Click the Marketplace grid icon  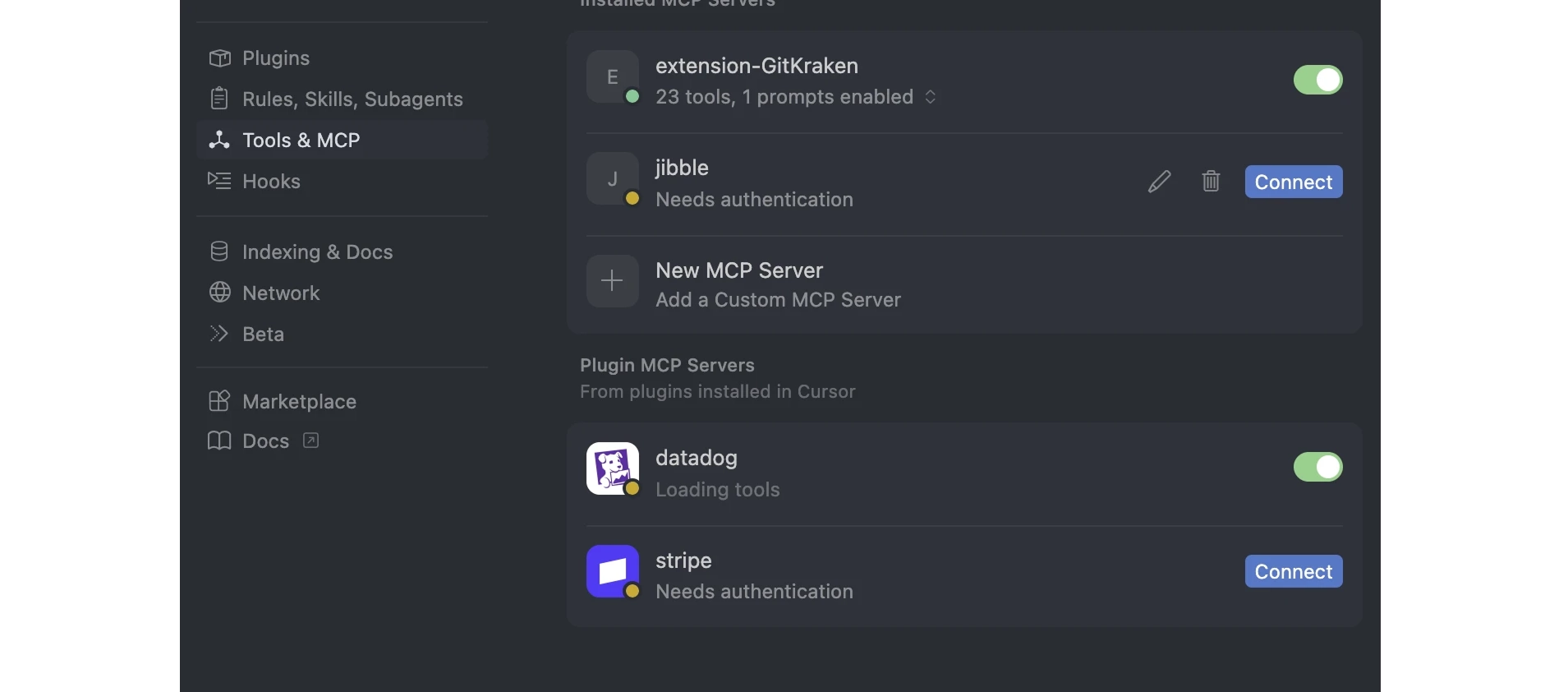(x=219, y=401)
